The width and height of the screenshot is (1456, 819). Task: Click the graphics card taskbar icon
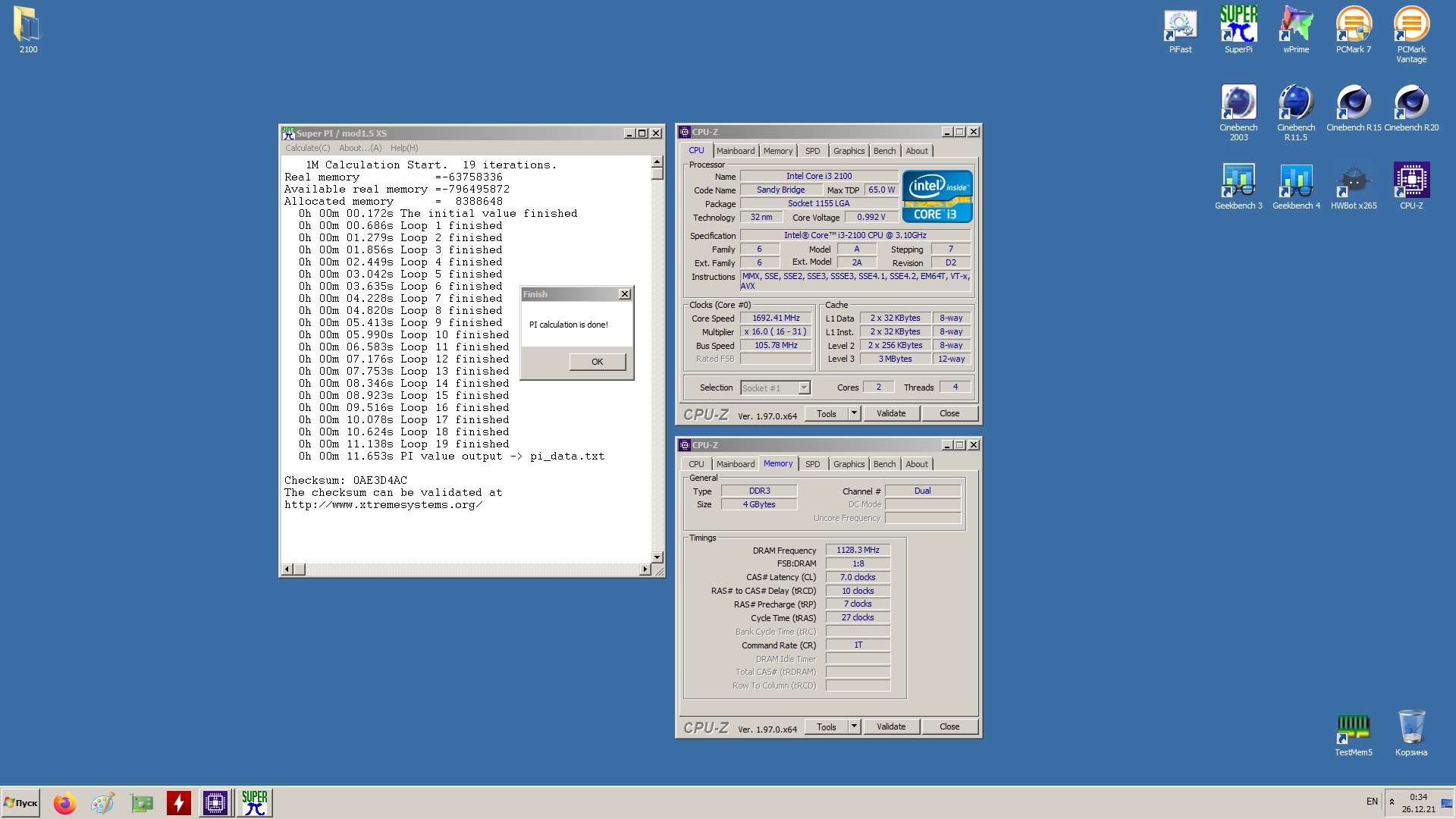[x=141, y=802]
